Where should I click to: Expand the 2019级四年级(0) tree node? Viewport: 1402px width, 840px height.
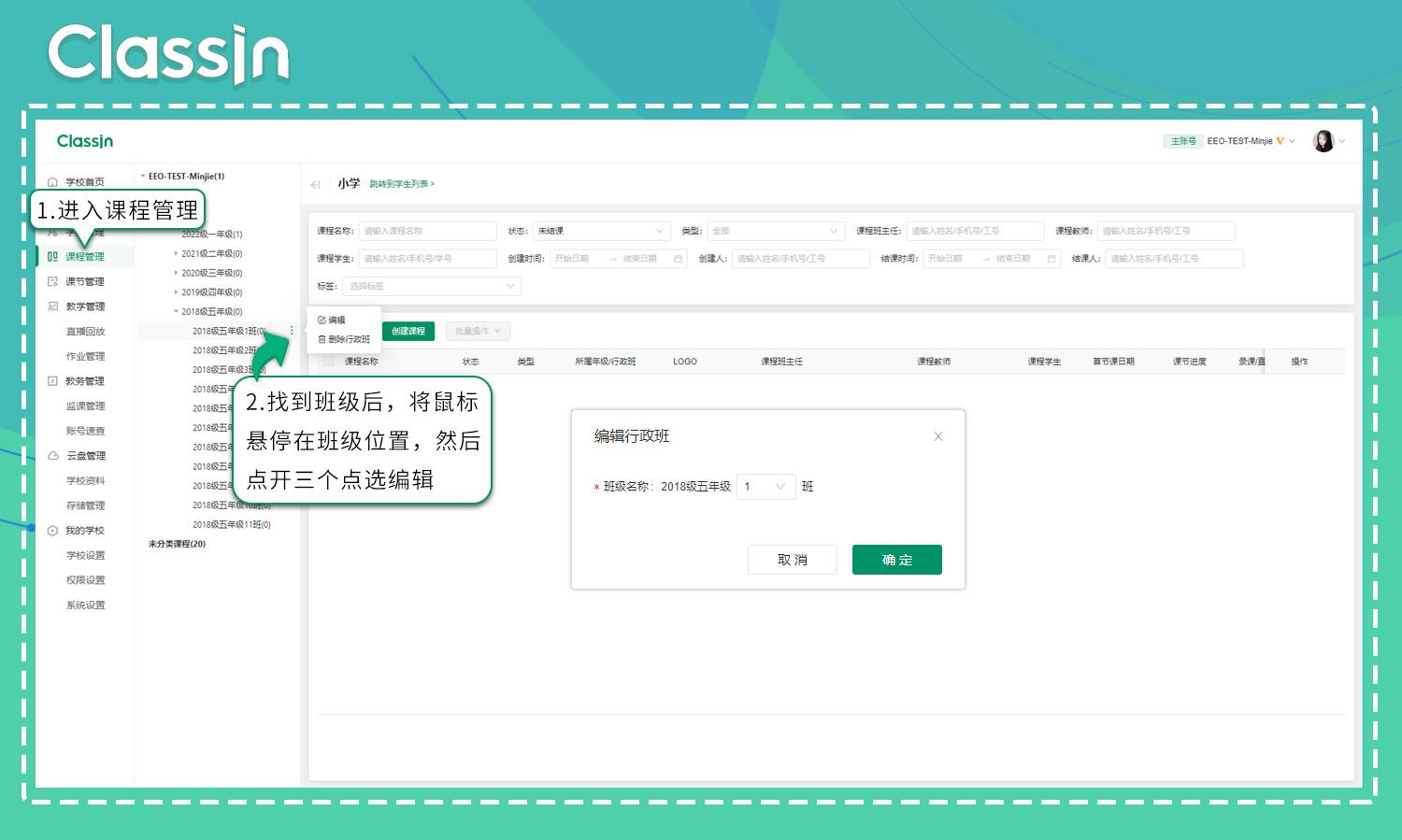[x=176, y=292]
